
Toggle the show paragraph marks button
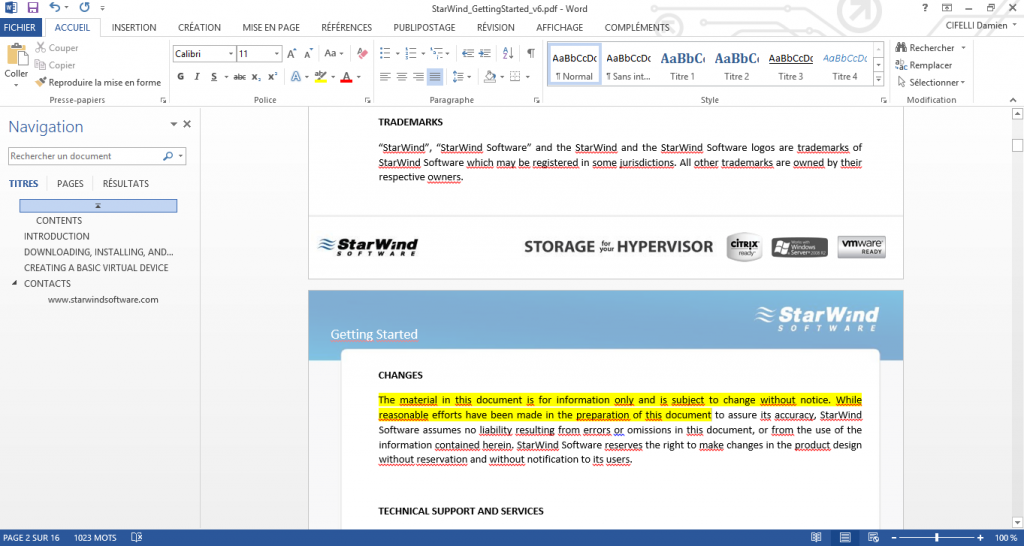pos(530,53)
